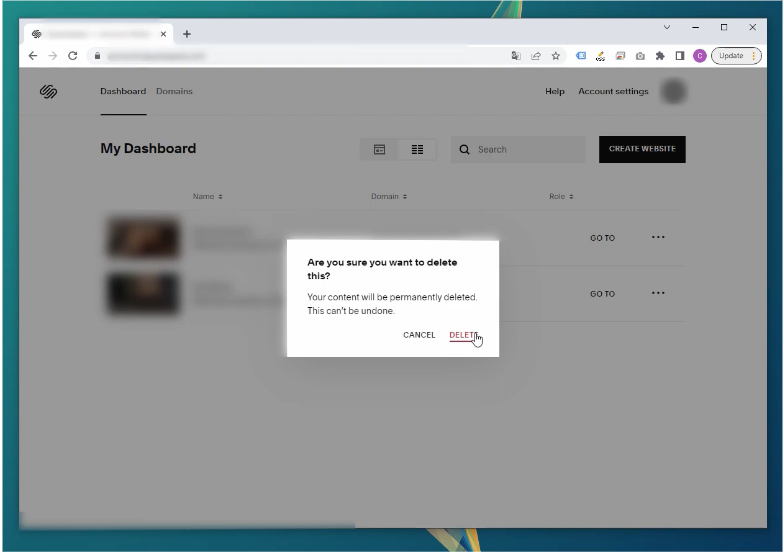Open the blue extension icon in the toolbar
784x555 pixels.
(x=581, y=56)
